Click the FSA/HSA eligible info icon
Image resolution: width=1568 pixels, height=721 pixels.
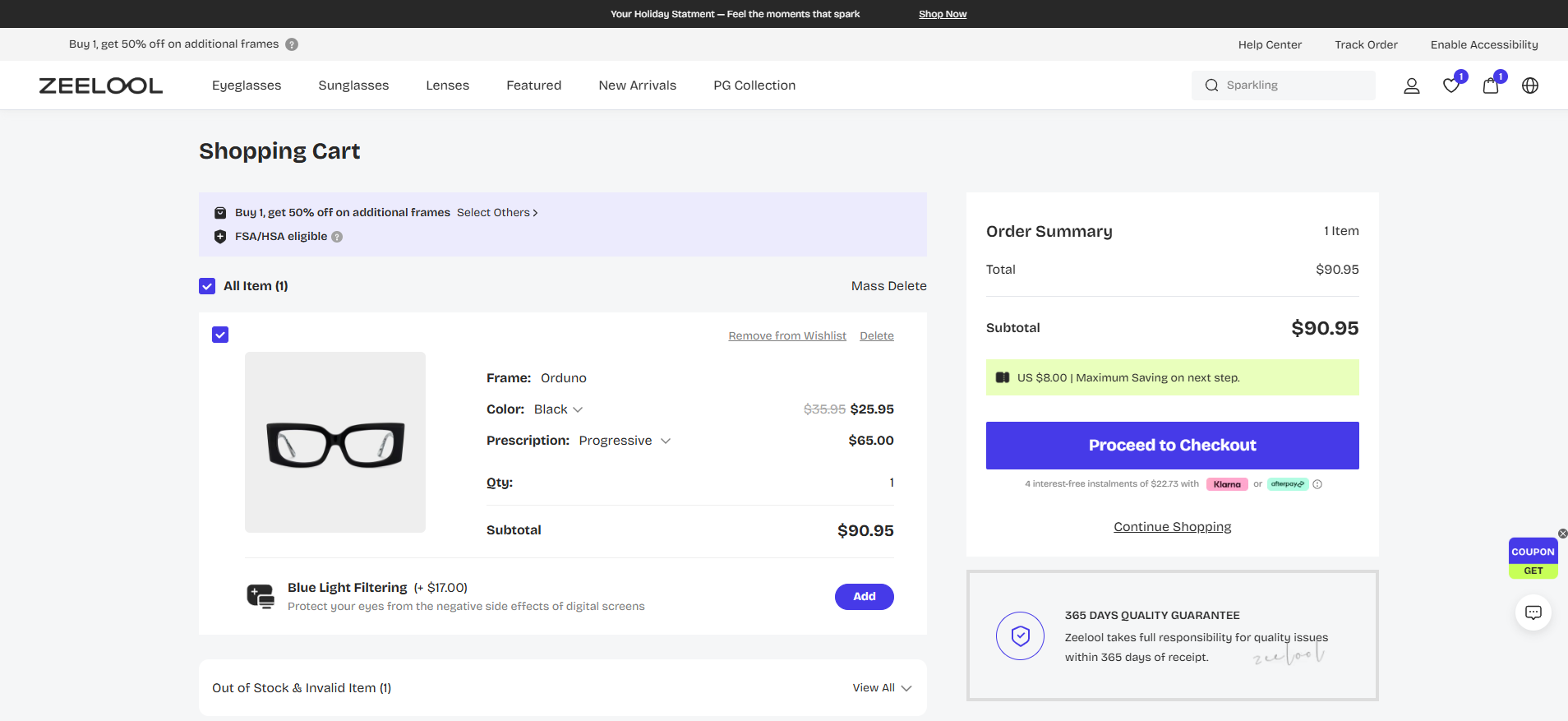(x=337, y=237)
